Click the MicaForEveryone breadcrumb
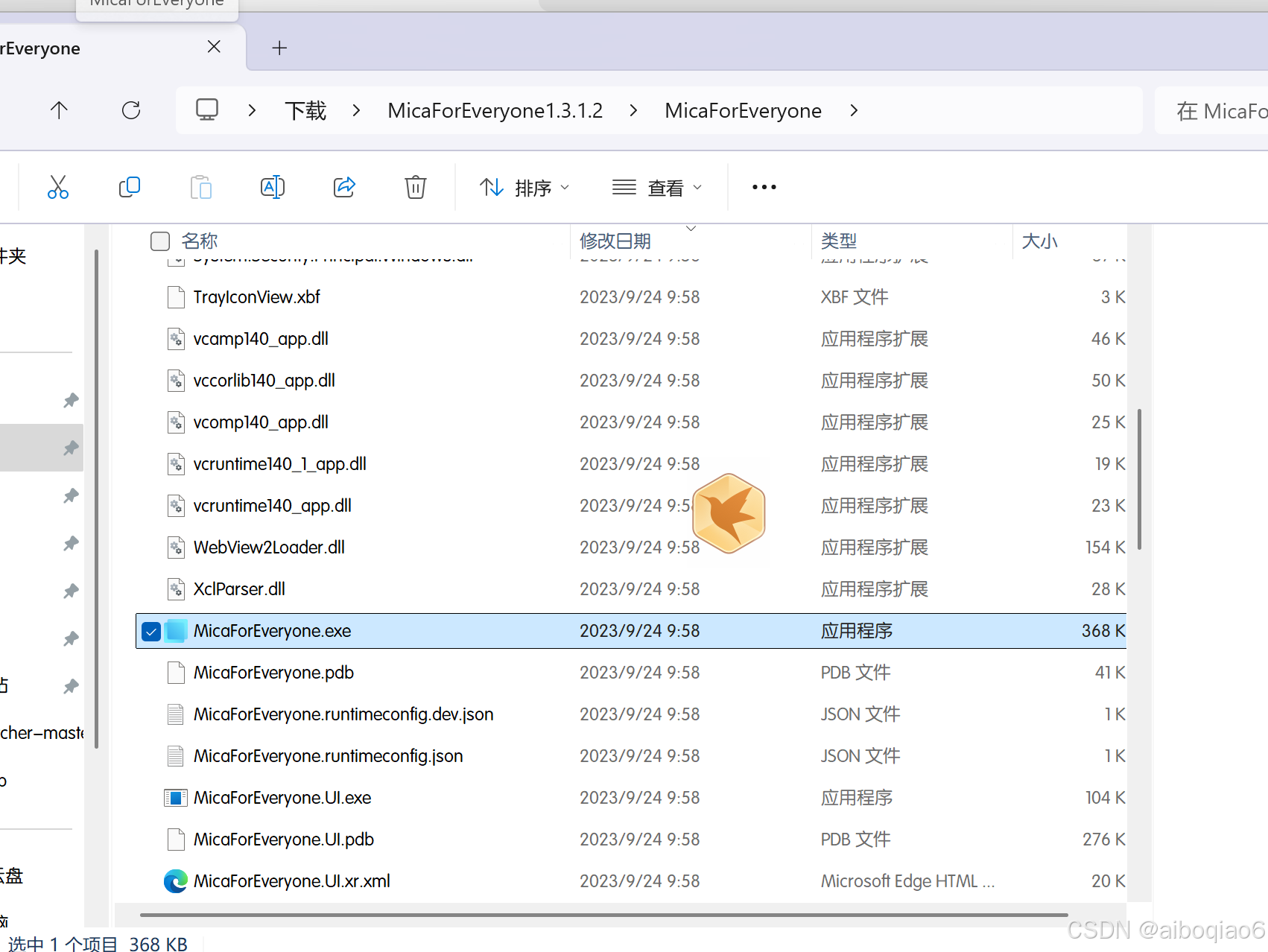The height and width of the screenshot is (952, 1268). coord(744,111)
